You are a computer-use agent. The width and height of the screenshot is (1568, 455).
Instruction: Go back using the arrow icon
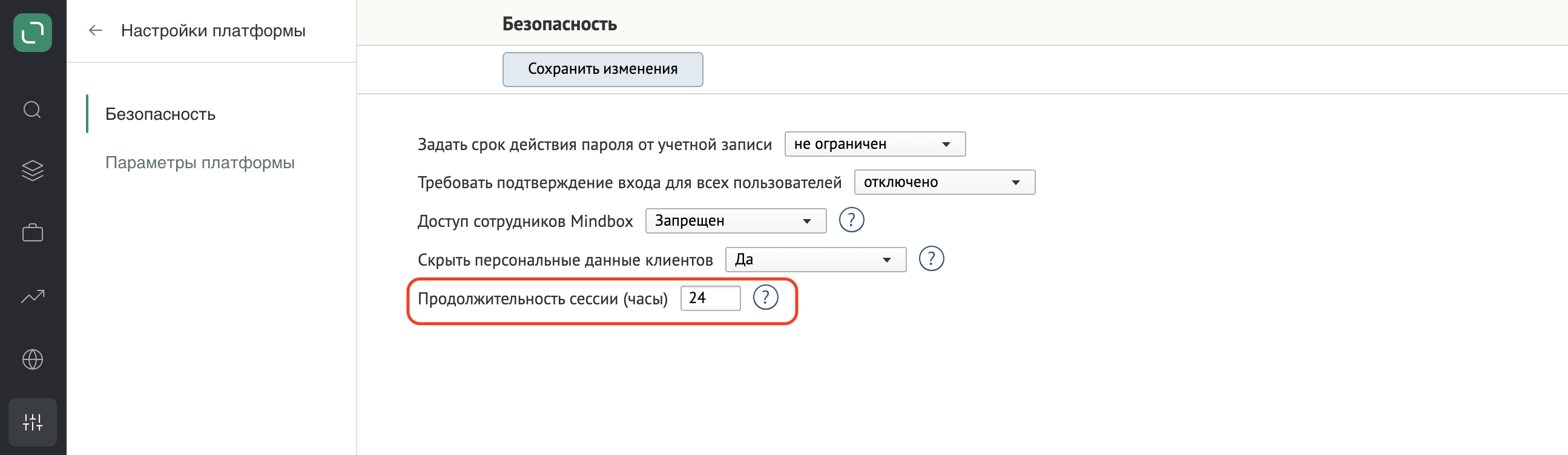tap(96, 30)
